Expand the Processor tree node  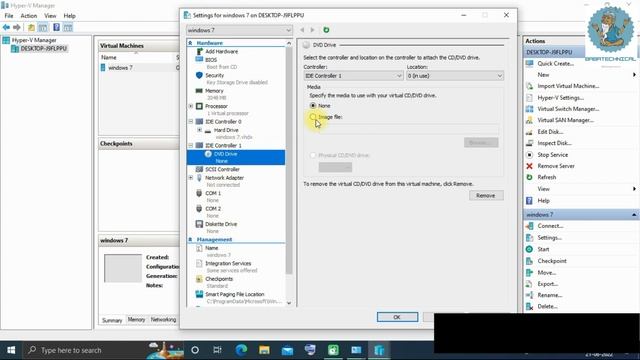tap(191, 106)
